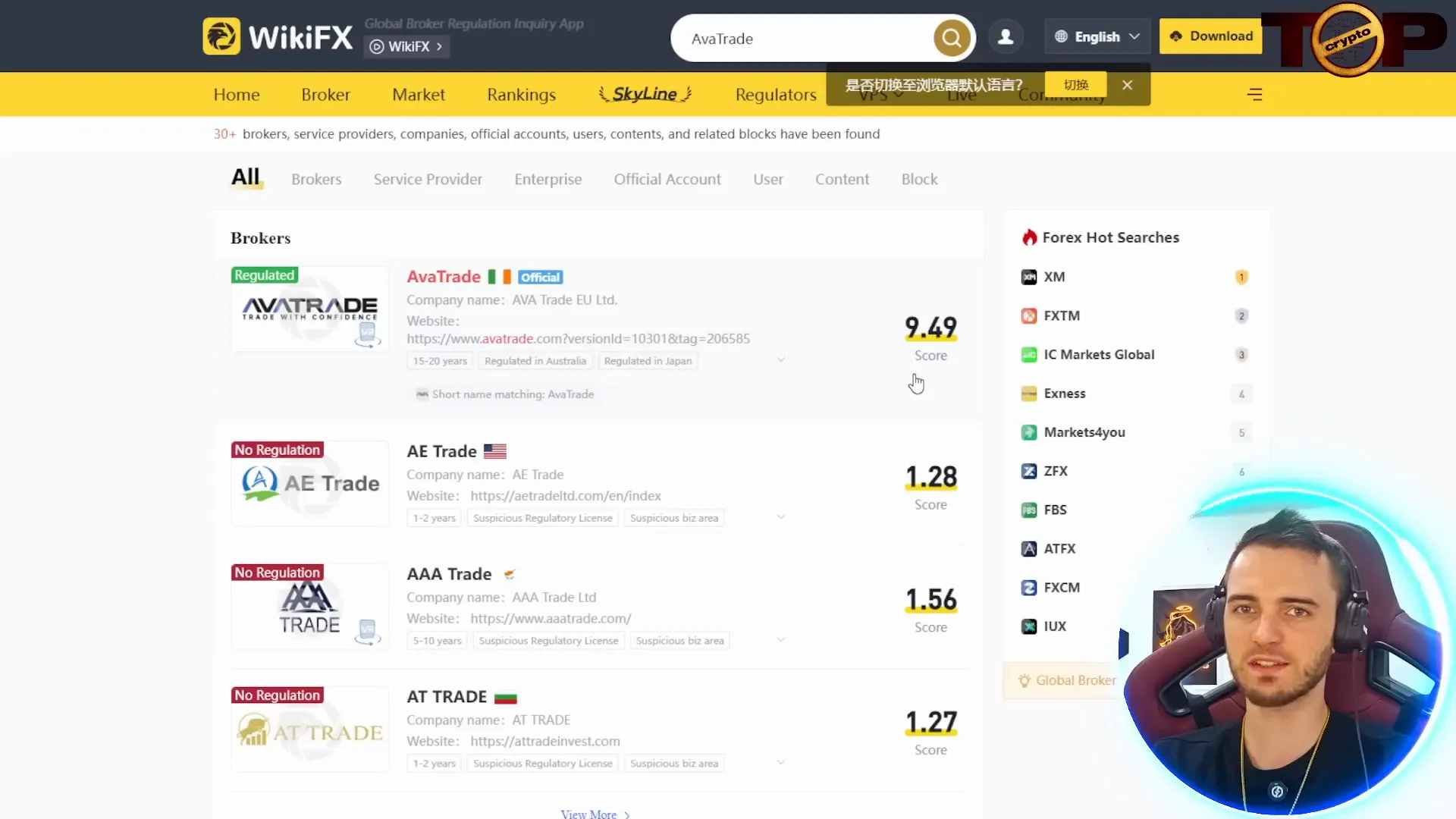Open the English language dropdown
Screen dimensions: 1456x819
(x=1097, y=36)
